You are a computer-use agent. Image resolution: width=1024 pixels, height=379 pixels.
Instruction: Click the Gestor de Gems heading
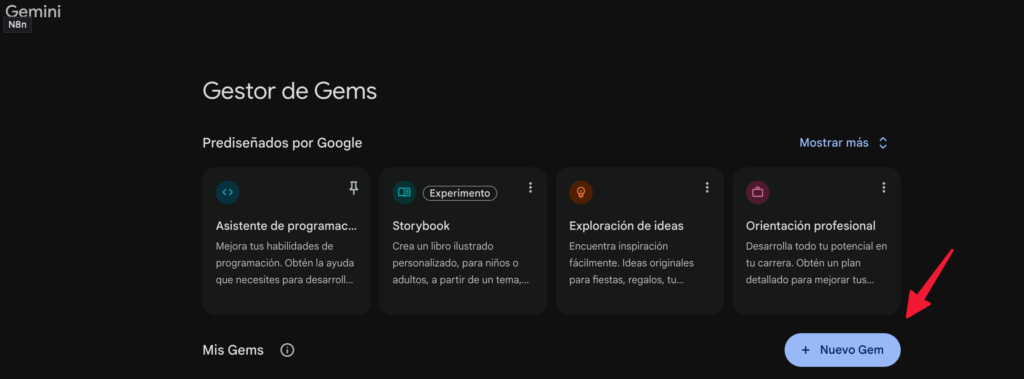click(x=289, y=91)
